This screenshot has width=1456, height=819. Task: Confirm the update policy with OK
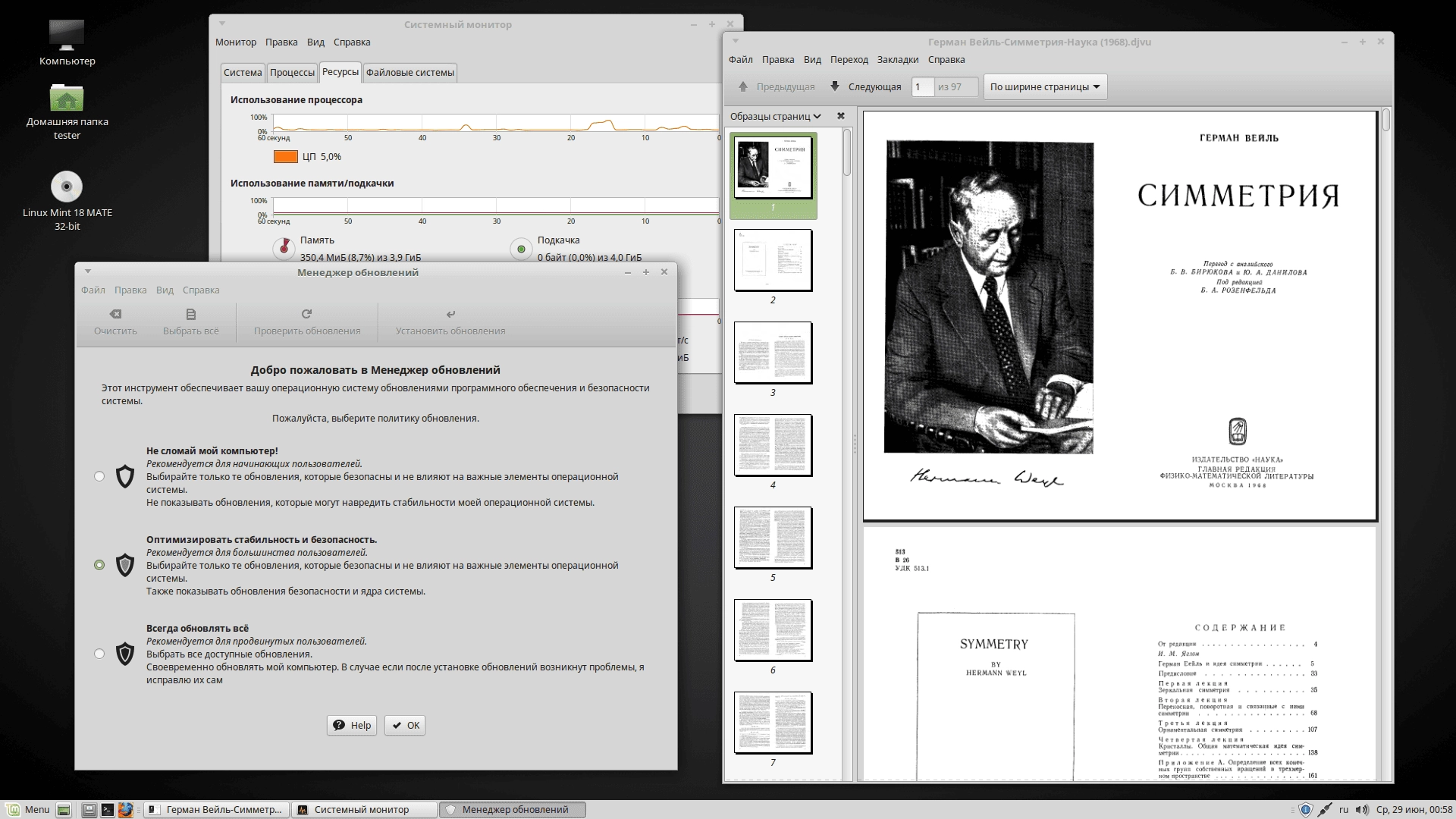click(405, 725)
